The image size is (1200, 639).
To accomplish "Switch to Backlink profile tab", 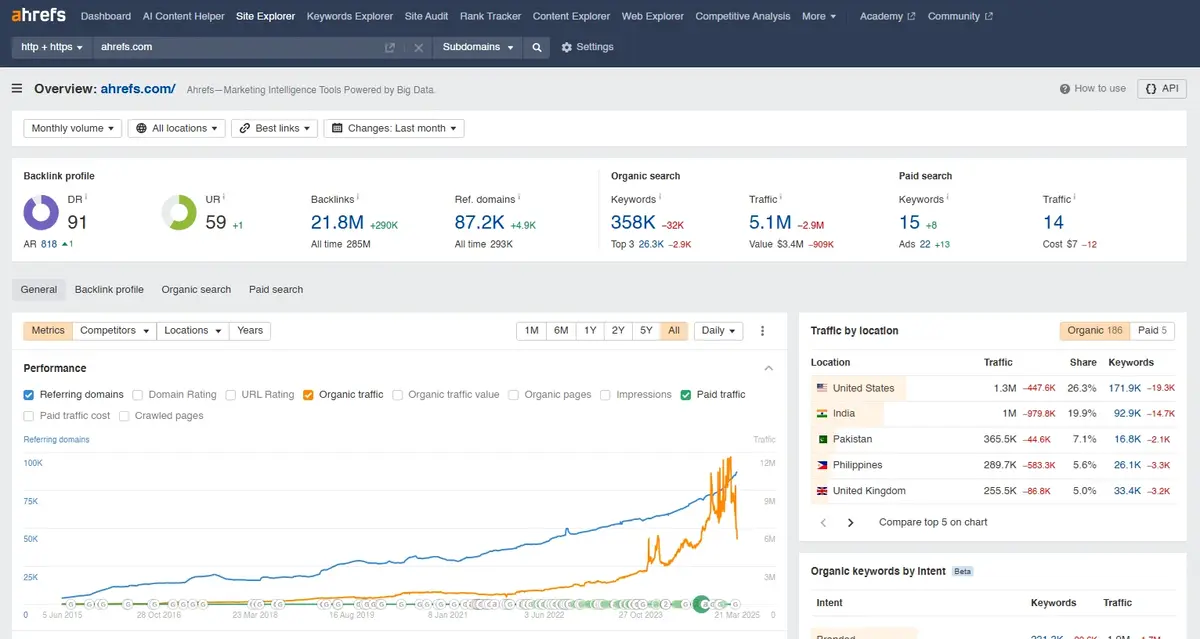I will click(109, 289).
